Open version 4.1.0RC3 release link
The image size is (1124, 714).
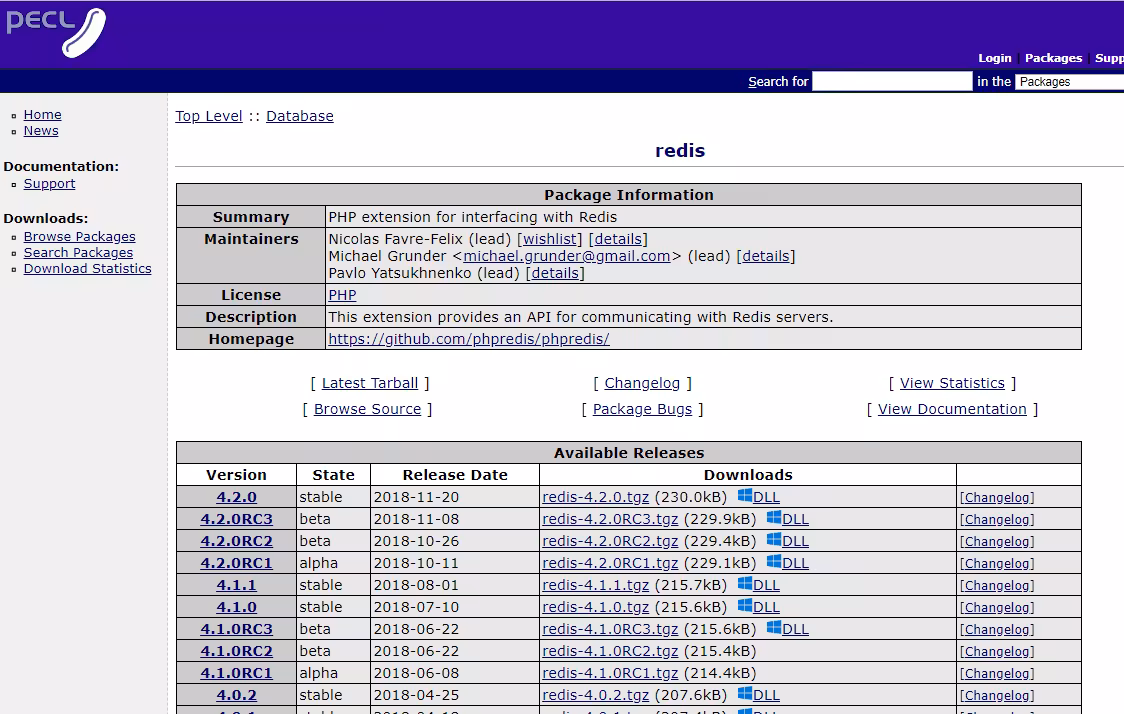[x=237, y=629]
